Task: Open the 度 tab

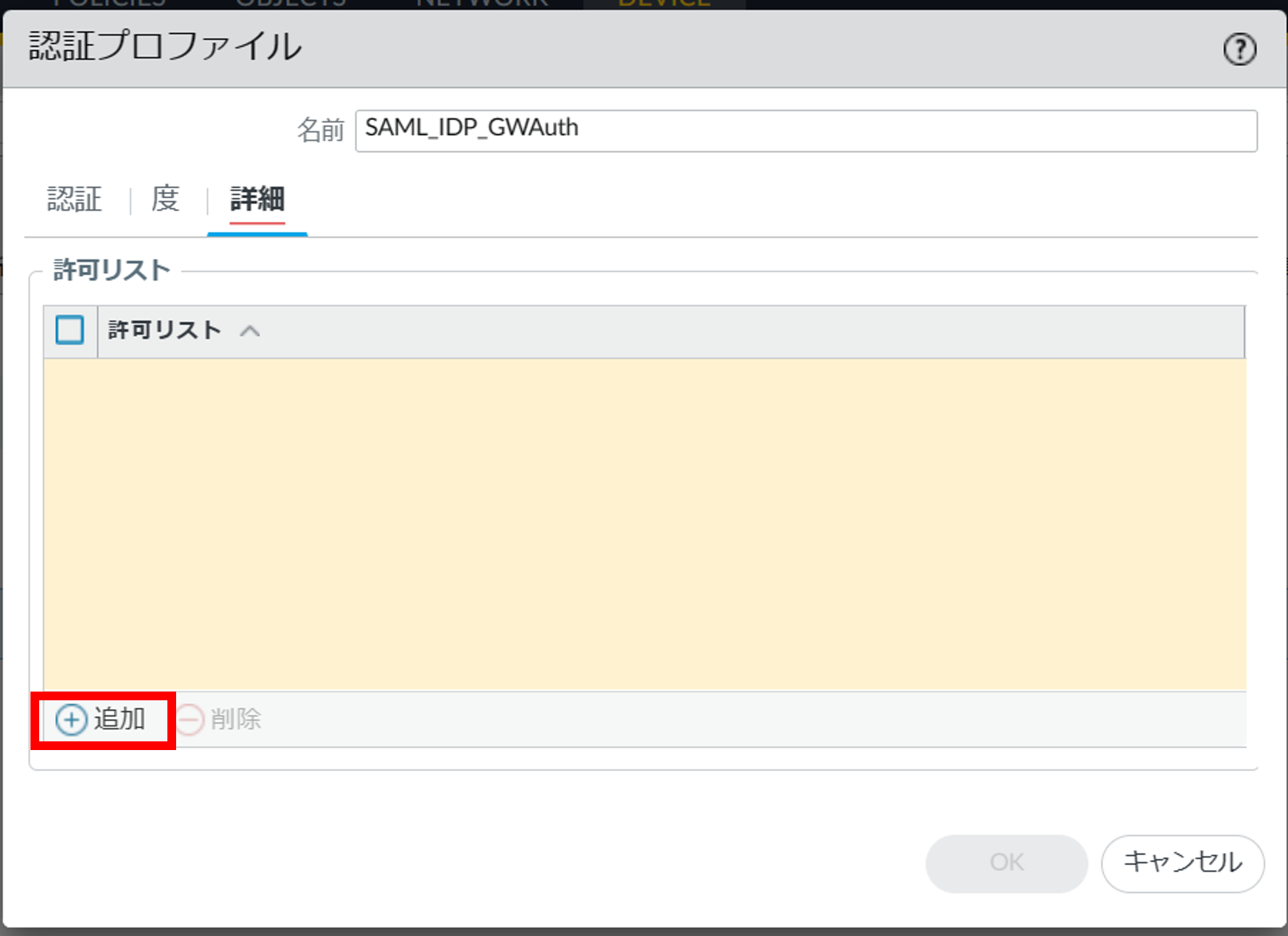Action: click(x=166, y=200)
